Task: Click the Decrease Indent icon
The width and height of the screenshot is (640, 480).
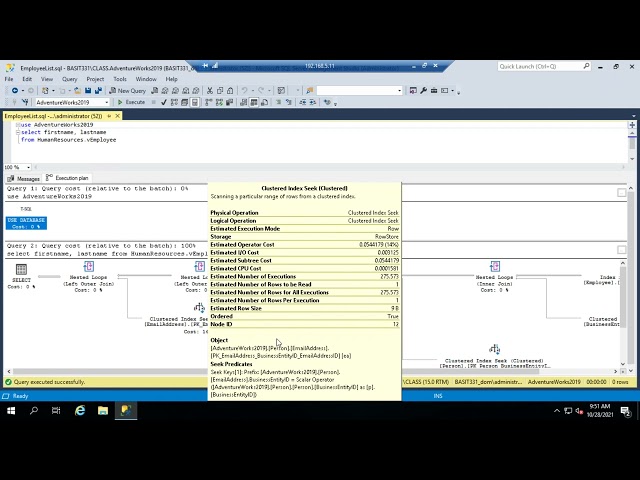Action: point(302,102)
